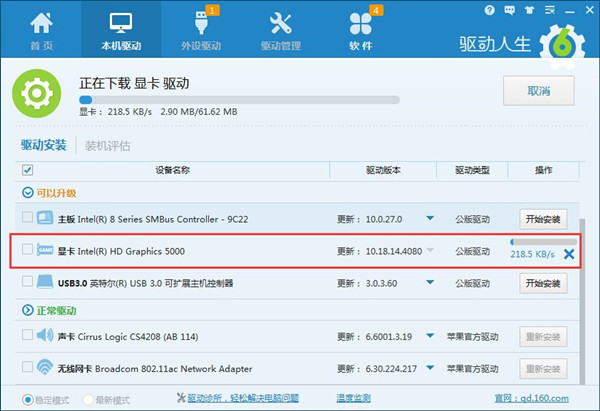Click the USB3.0 device icon
Screen dimensions: 600x411
(x=45, y=282)
